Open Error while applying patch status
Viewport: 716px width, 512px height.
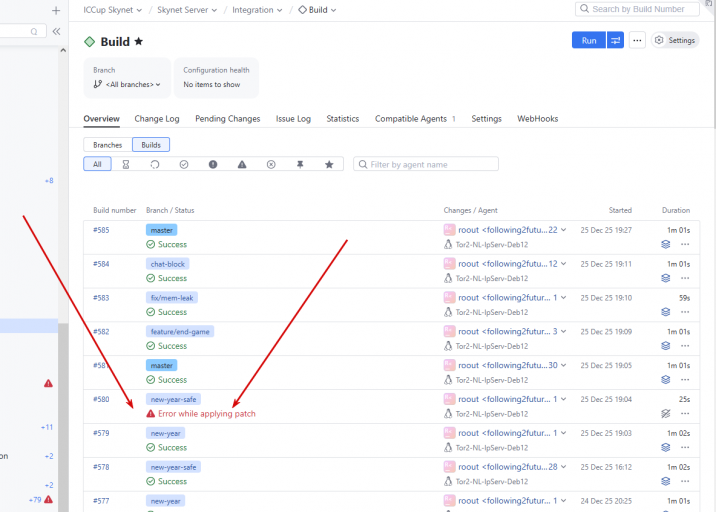(x=206, y=414)
